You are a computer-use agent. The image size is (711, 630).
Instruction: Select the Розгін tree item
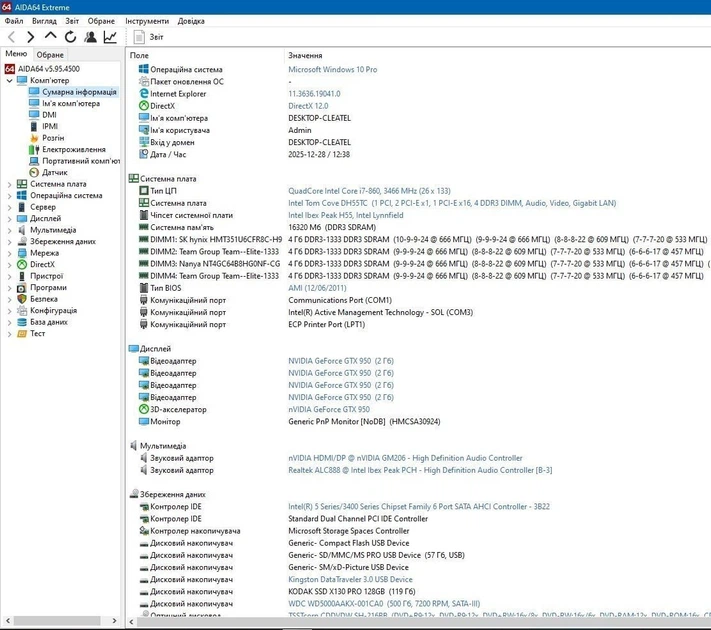(x=53, y=138)
